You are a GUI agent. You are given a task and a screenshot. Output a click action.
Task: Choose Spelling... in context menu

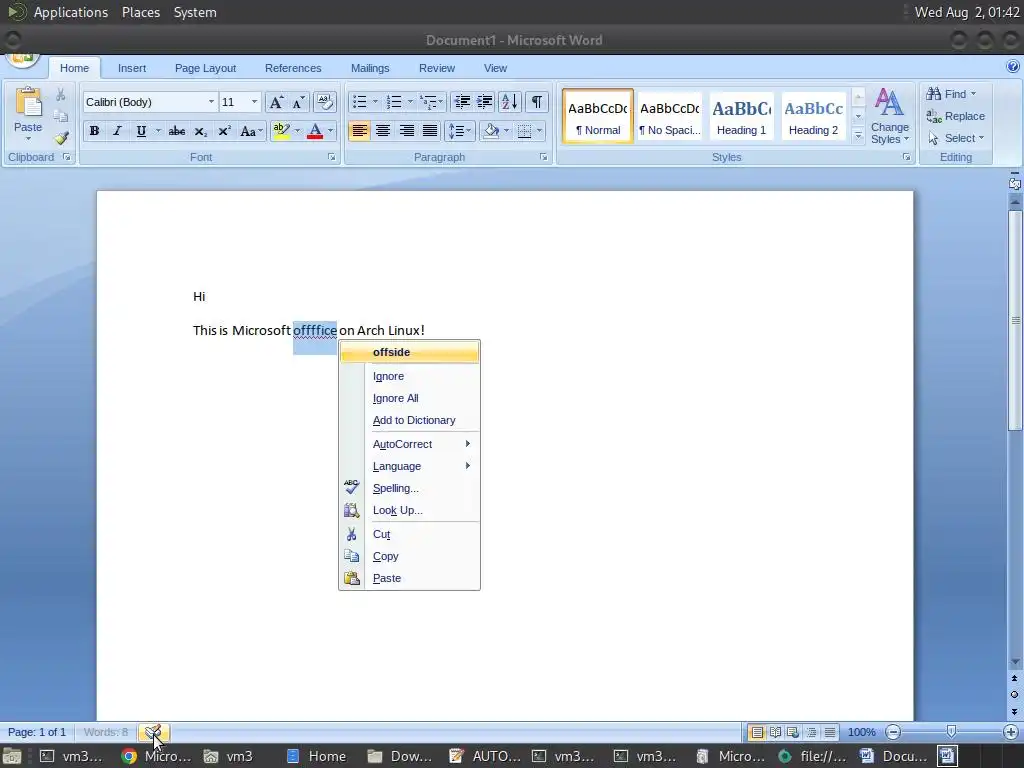pyautogui.click(x=409, y=488)
